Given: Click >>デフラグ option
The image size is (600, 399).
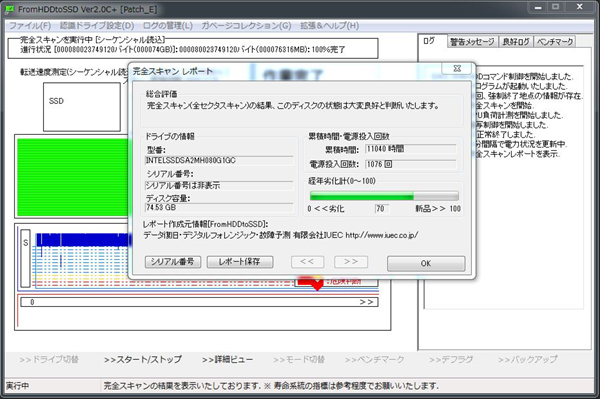Looking at the screenshot, I should tap(451, 360).
